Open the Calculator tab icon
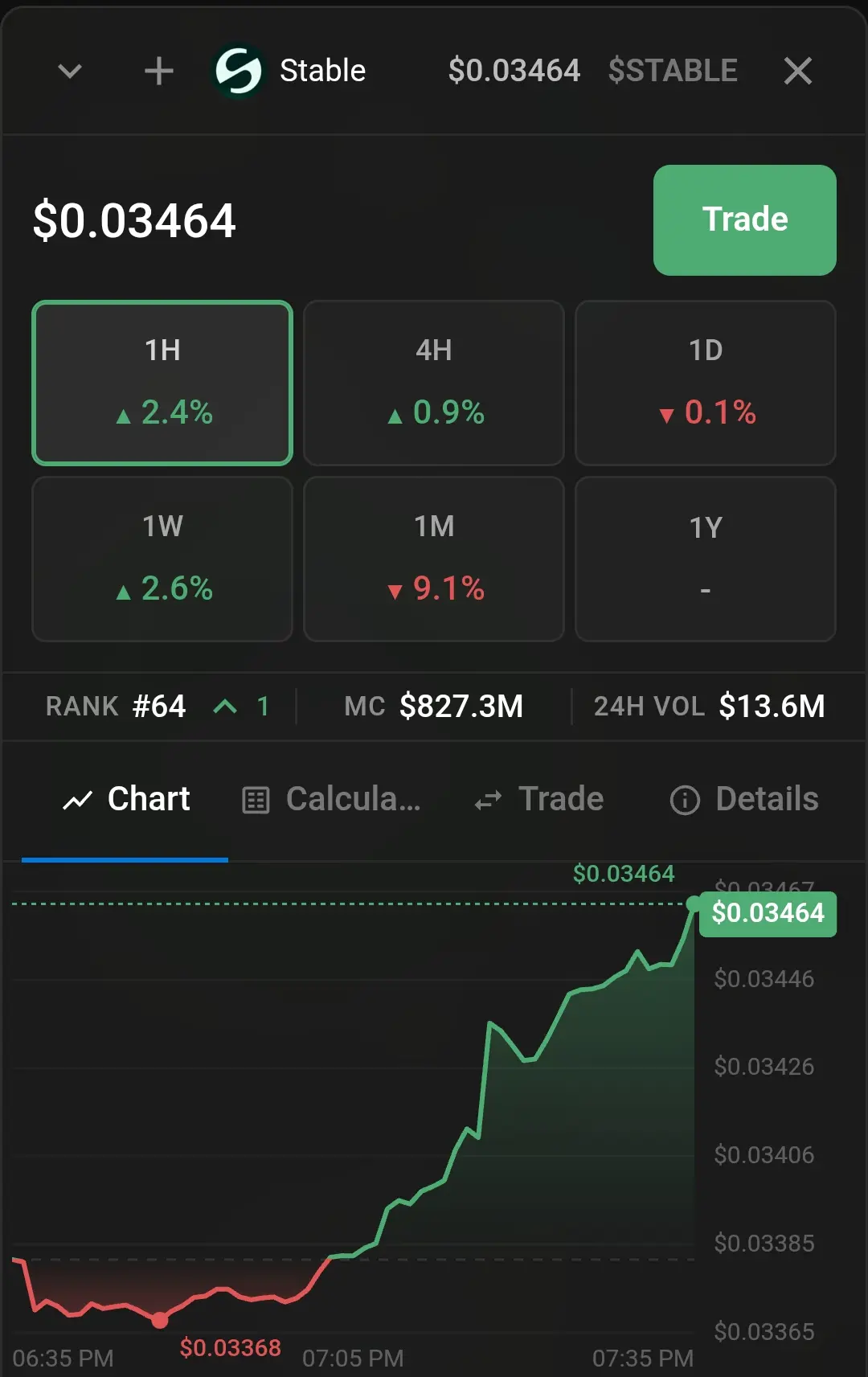This screenshot has width=868, height=1377. (x=256, y=800)
